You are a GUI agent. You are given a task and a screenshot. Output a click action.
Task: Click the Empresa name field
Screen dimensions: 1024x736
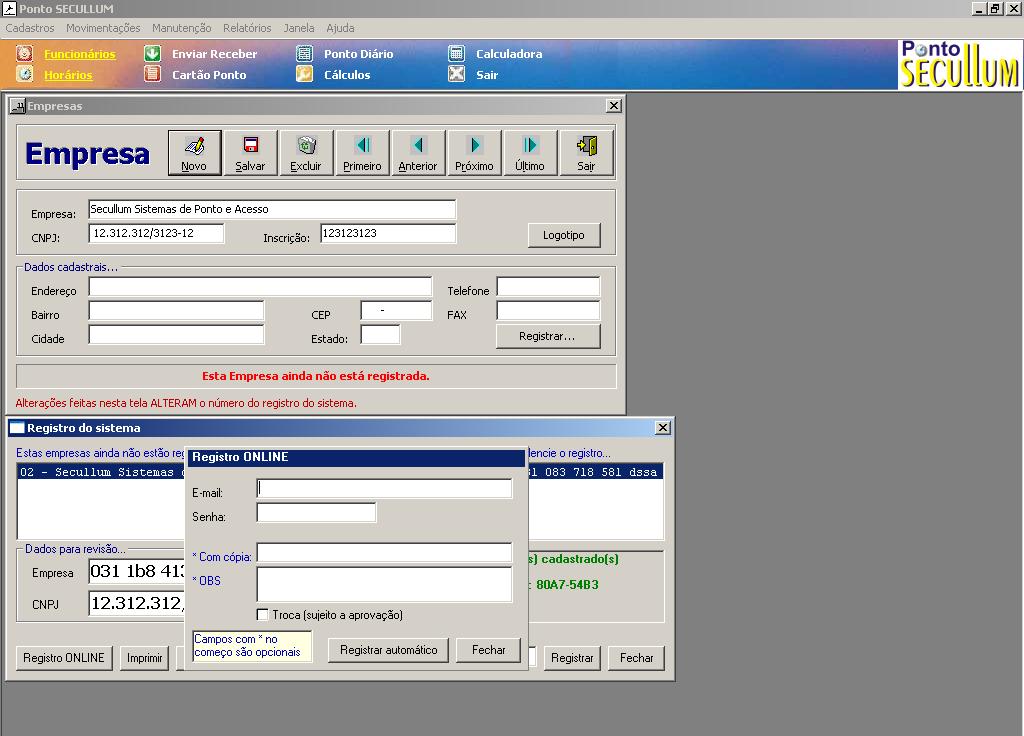point(272,209)
